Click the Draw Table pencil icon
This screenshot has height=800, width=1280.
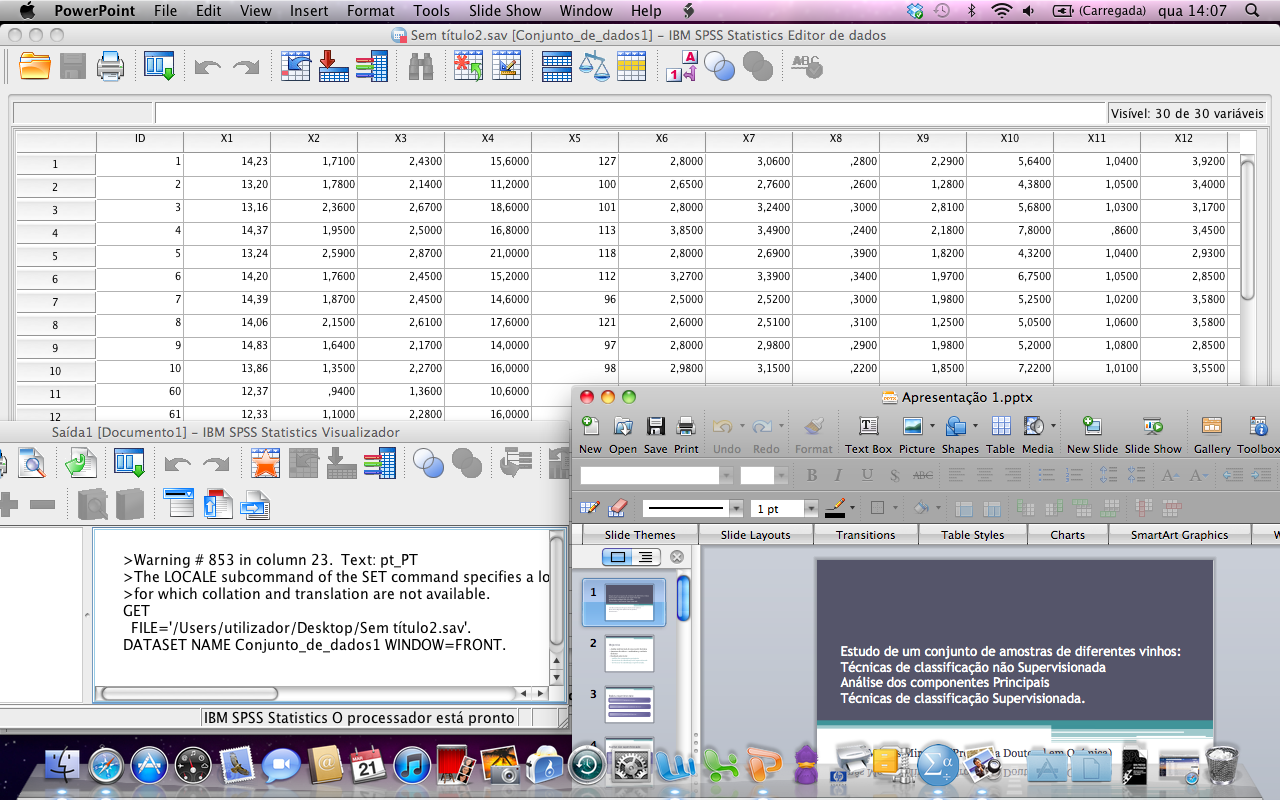590,508
